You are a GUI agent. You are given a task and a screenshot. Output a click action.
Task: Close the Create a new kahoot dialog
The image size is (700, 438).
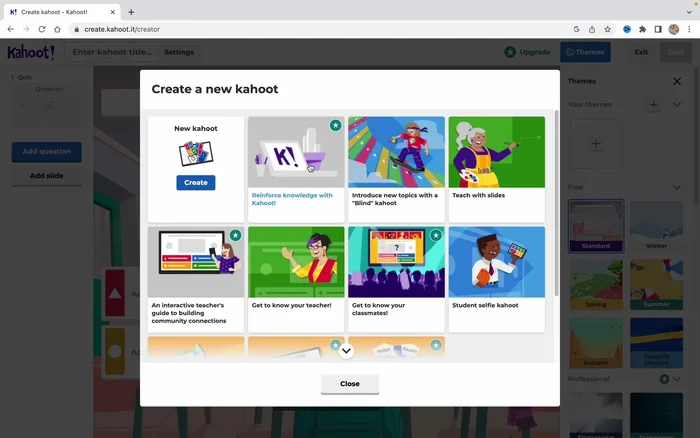click(x=349, y=384)
